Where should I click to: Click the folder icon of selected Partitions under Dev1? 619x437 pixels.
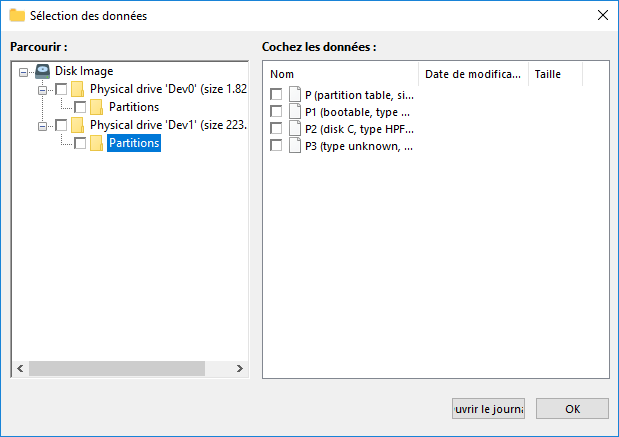click(96, 143)
